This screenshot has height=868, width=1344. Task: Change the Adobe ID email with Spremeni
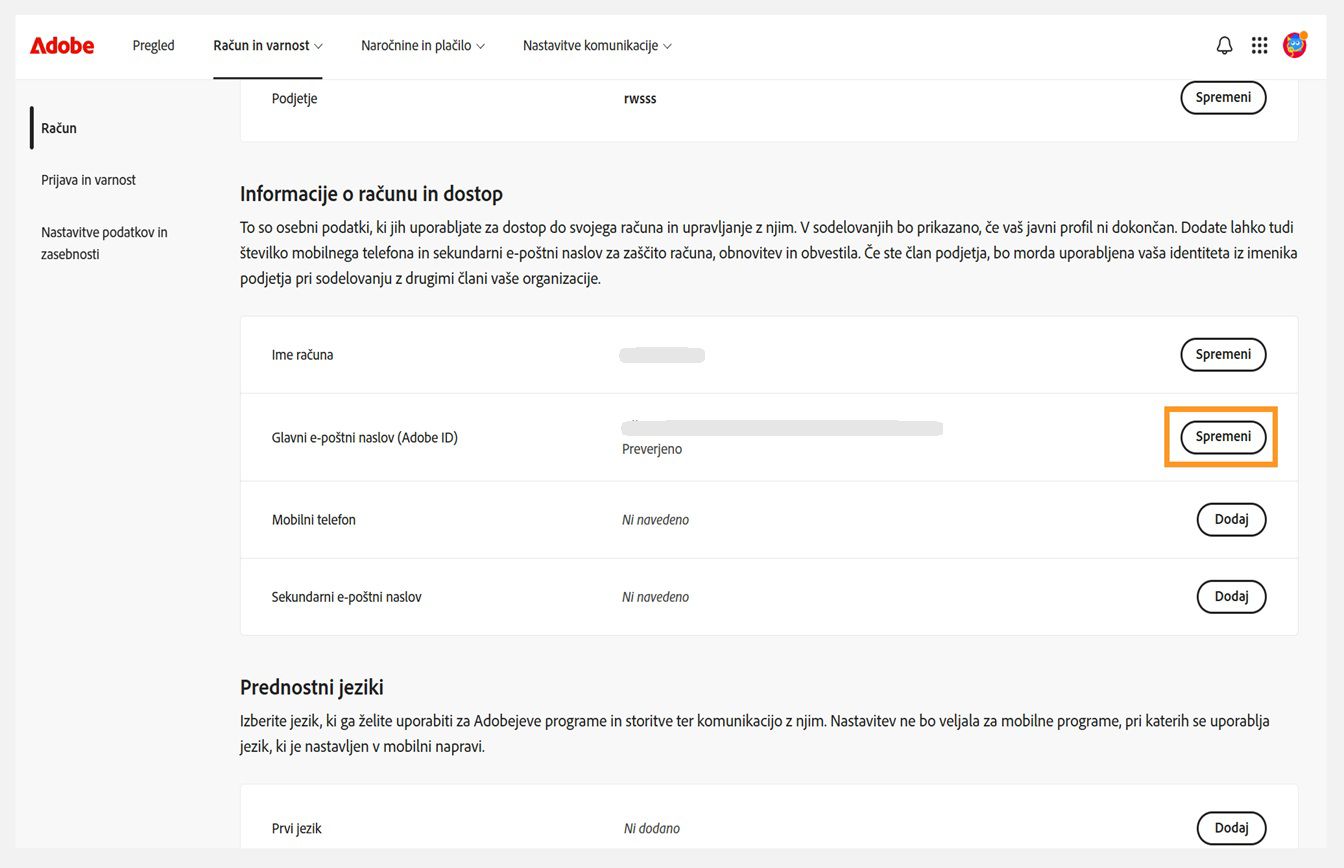coord(1221,436)
